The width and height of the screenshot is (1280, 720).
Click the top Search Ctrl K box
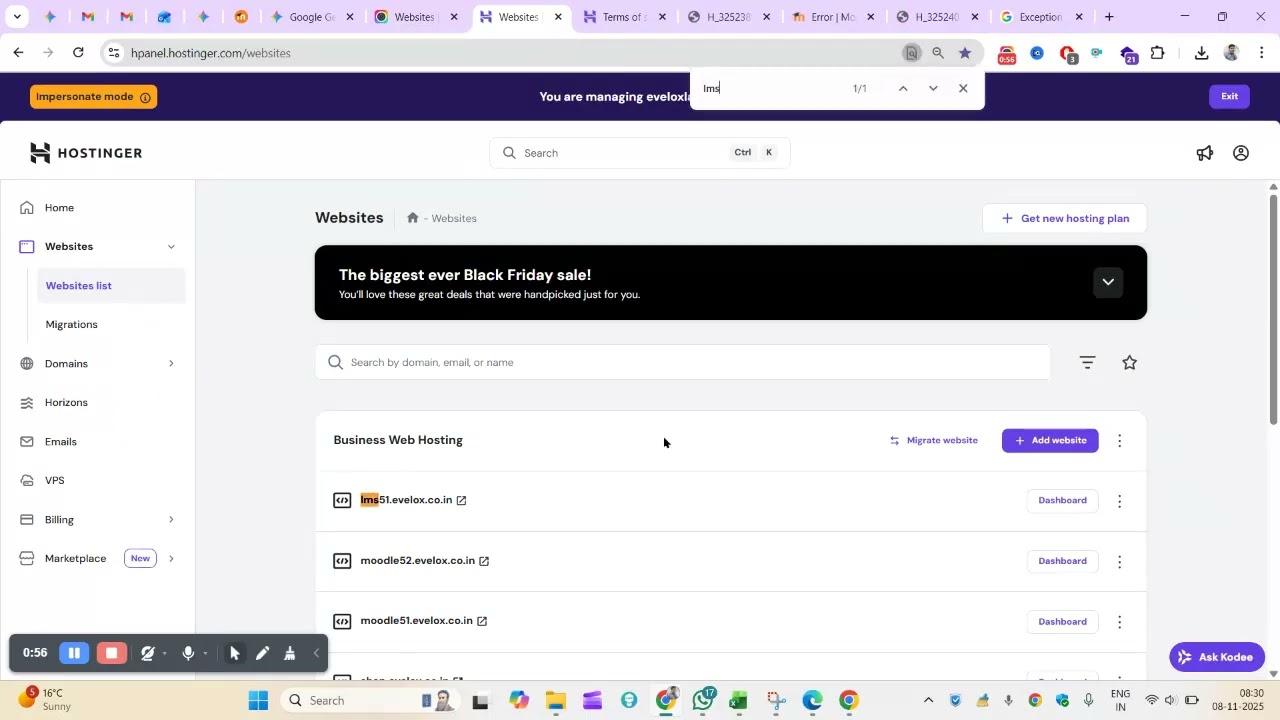coord(640,153)
